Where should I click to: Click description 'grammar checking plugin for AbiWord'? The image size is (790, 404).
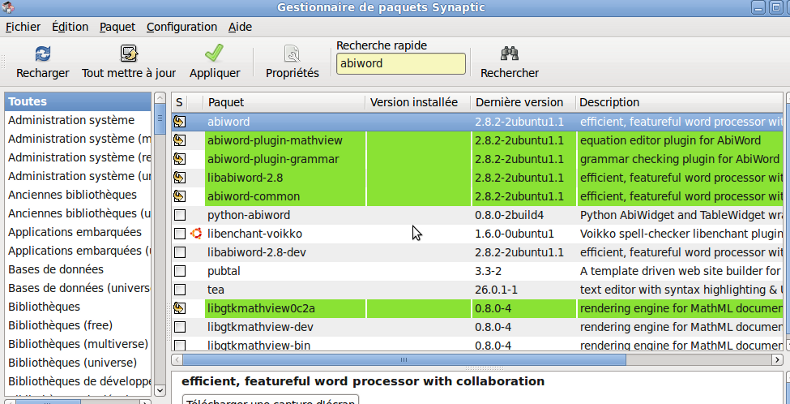680,159
